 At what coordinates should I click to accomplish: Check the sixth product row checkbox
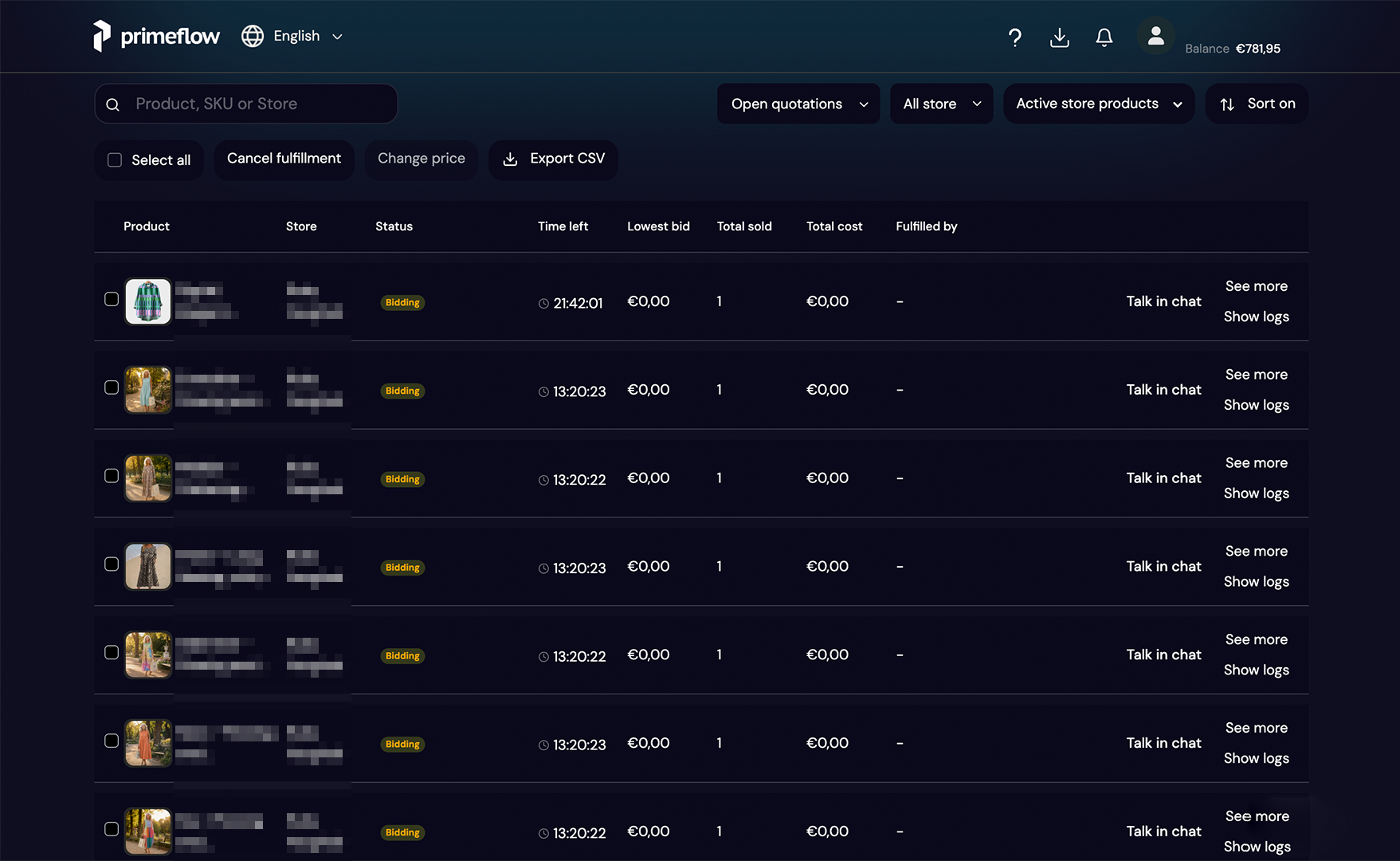coord(112,741)
